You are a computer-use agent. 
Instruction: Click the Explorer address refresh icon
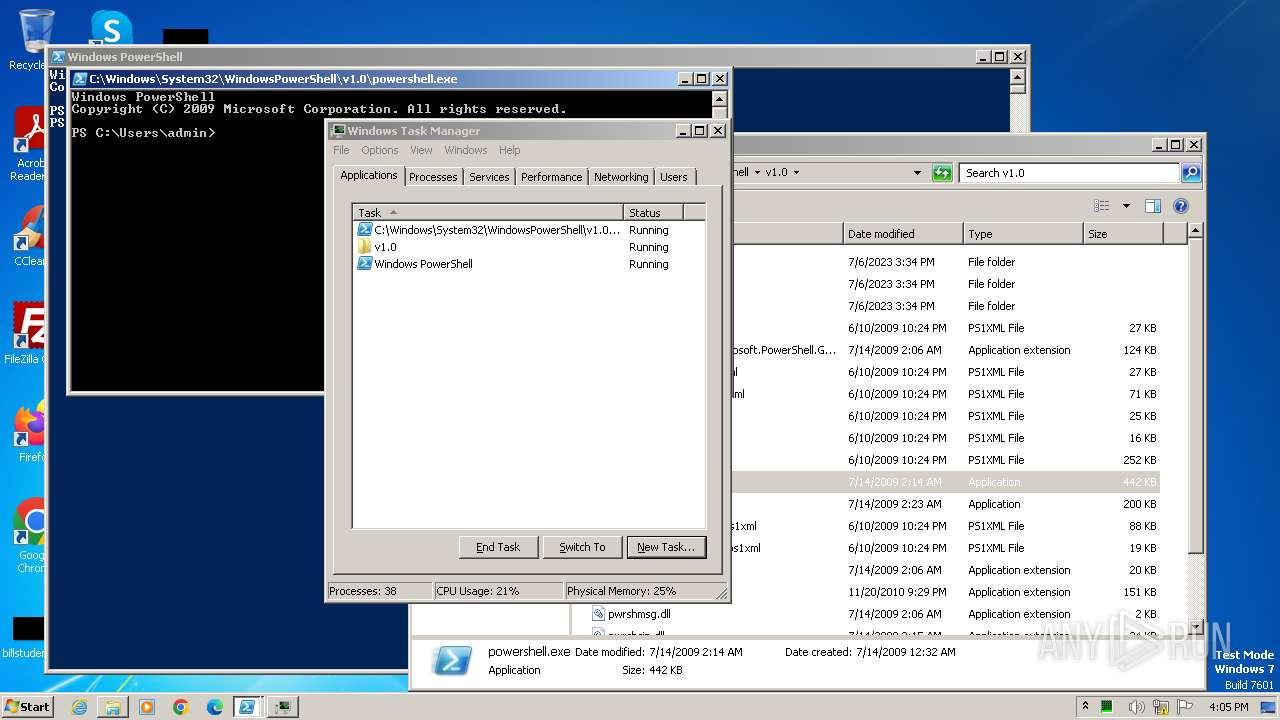point(941,173)
